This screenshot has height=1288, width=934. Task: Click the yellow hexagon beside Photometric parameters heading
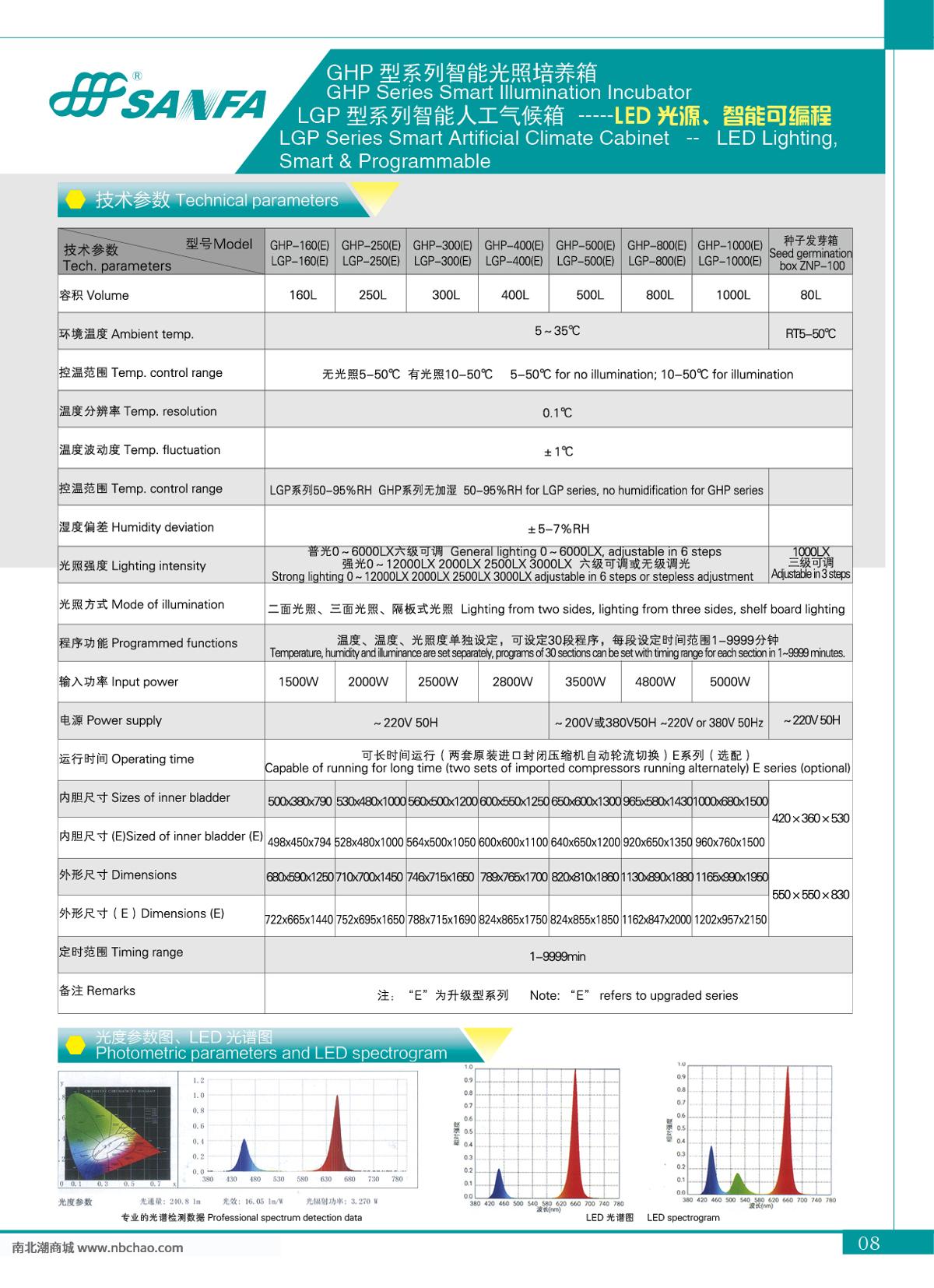[75, 1045]
